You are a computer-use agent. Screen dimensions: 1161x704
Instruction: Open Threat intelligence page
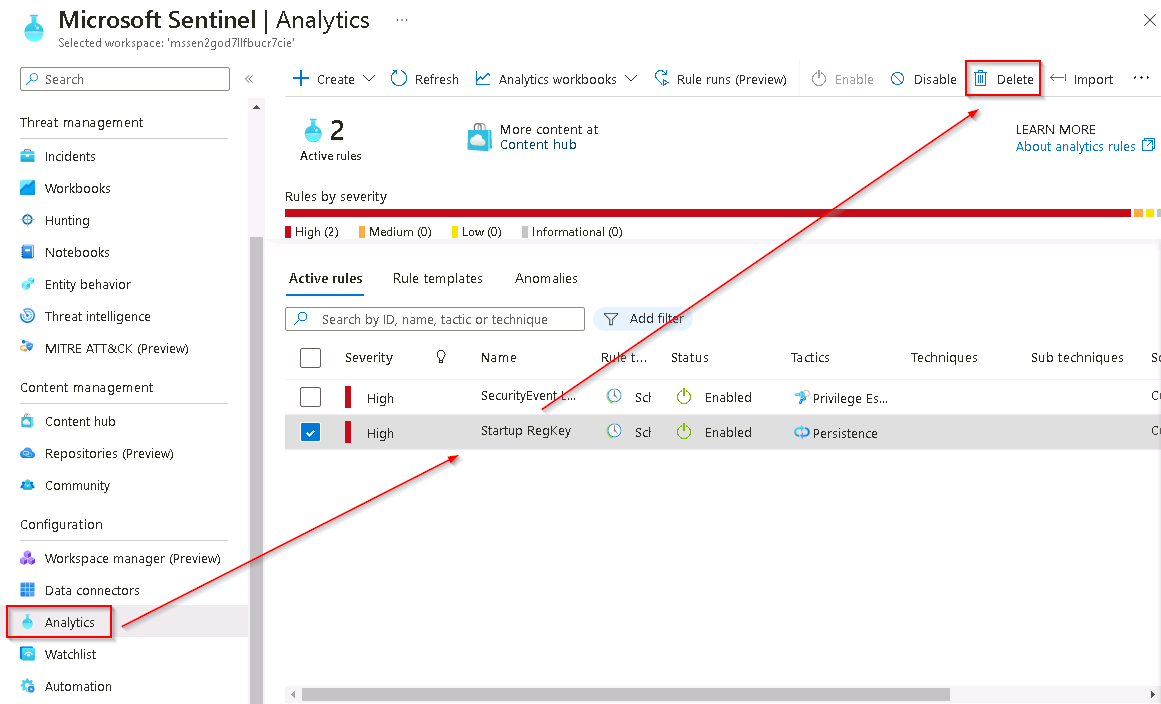click(x=97, y=316)
